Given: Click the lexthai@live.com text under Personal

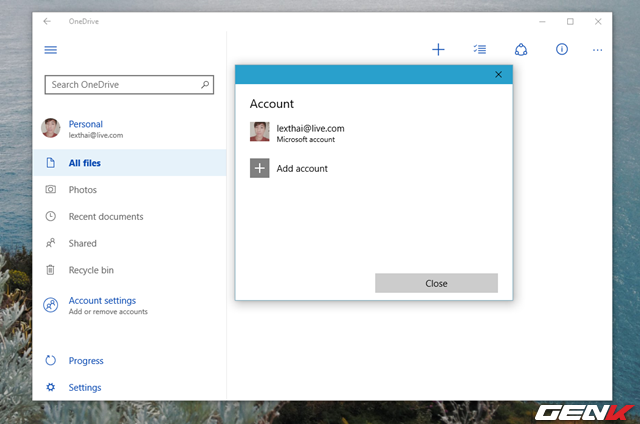Looking at the screenshot, I should (x=96, y=135).
